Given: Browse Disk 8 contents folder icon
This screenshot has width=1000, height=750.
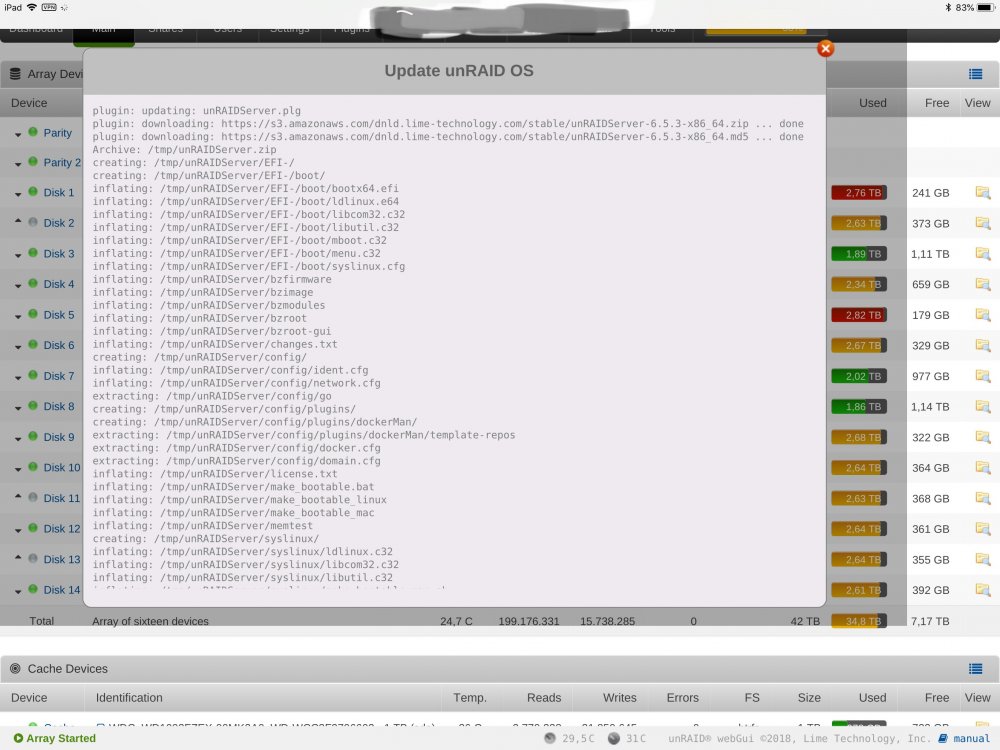Looking at the screenshot, I should coord(983,407).
